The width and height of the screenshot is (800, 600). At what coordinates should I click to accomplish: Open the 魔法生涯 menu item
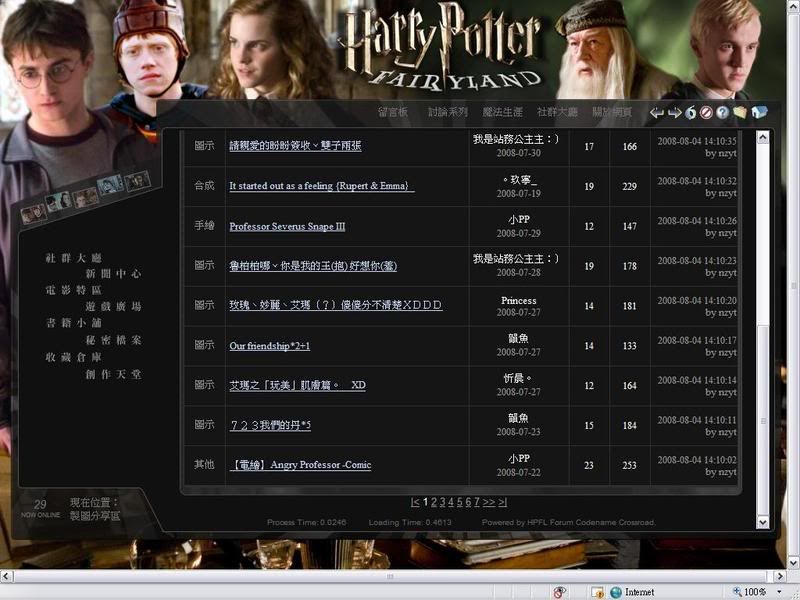click(503, 112)
